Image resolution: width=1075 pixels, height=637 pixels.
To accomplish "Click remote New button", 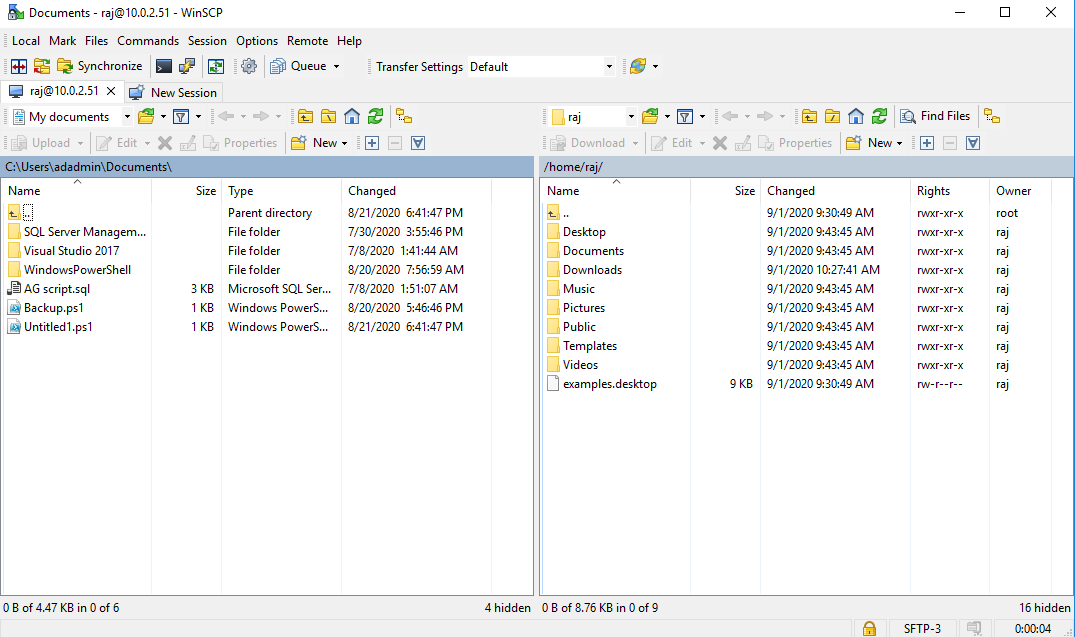I will click(869, 143).
